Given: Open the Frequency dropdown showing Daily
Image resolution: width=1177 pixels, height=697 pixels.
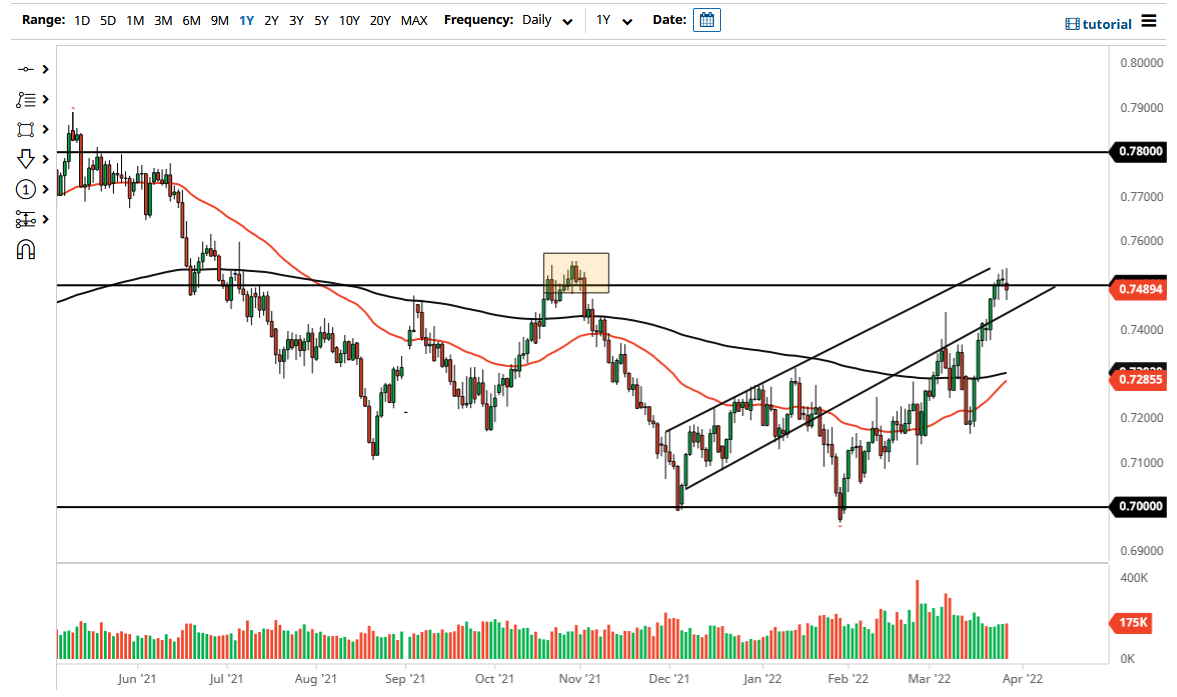Looking at the screenshot, I should [546, 19].
